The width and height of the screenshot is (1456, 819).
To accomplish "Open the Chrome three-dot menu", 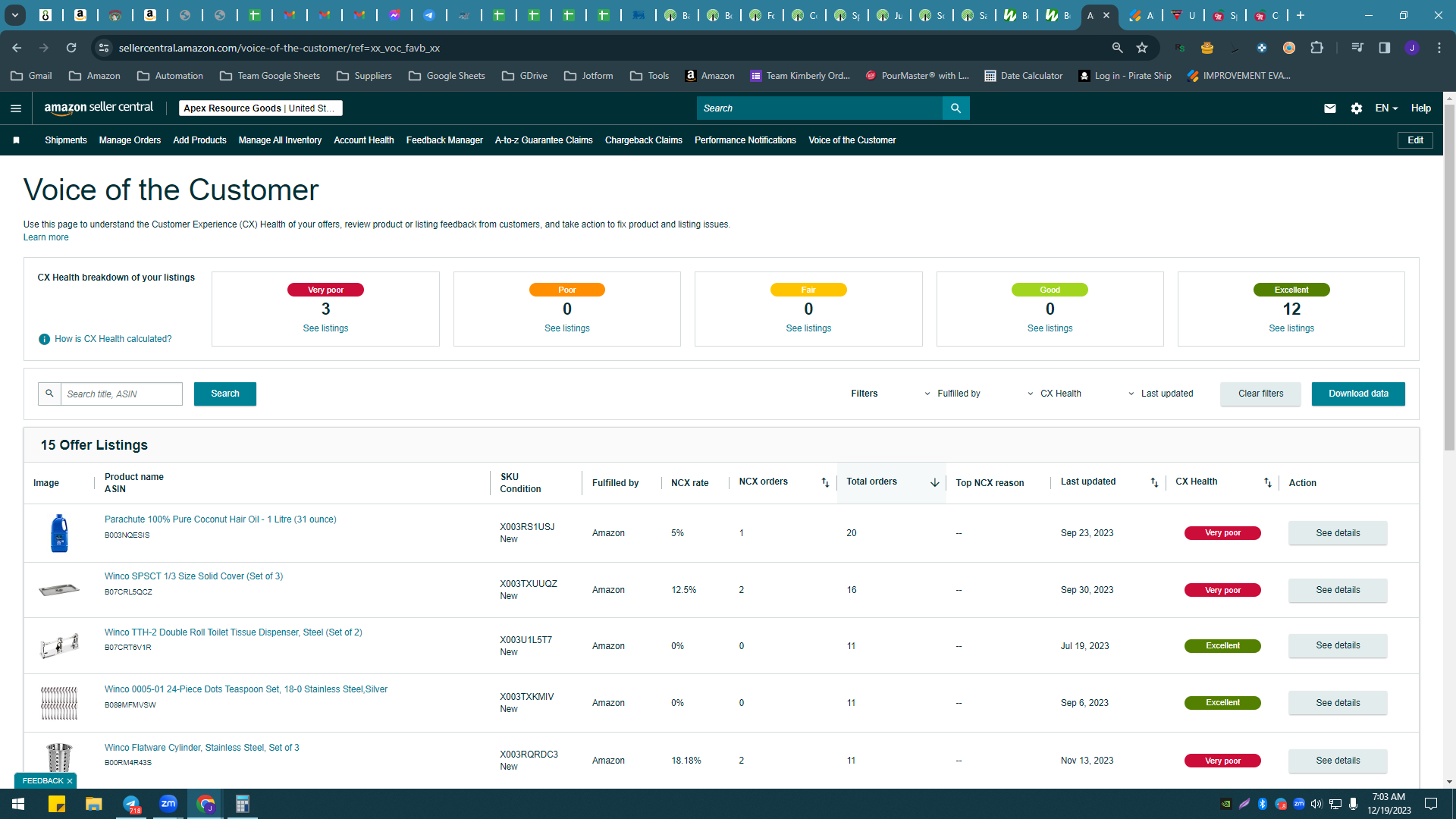I will pyautogui.click(x=1439, y=48).
